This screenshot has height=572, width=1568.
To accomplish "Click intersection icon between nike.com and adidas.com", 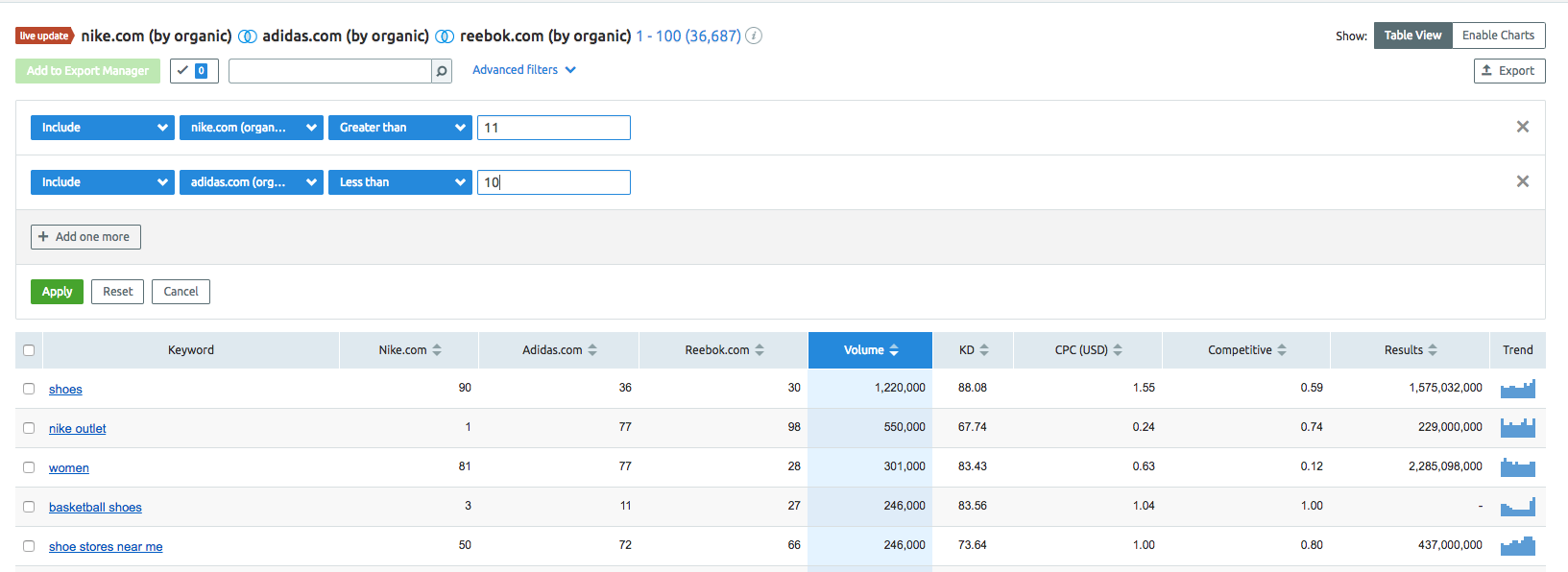I will [248, 36].
